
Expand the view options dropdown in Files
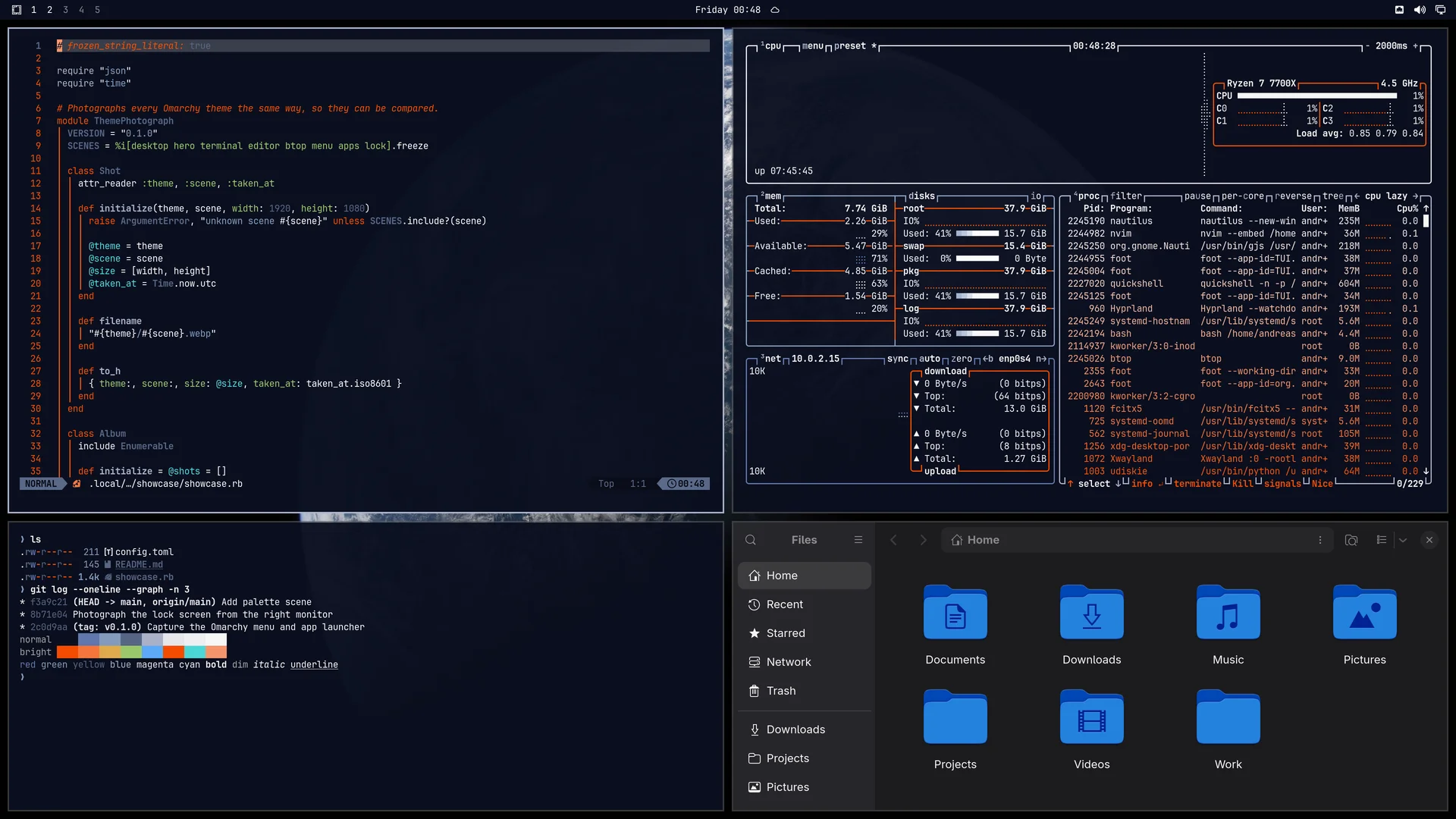tap(1403, 540)
